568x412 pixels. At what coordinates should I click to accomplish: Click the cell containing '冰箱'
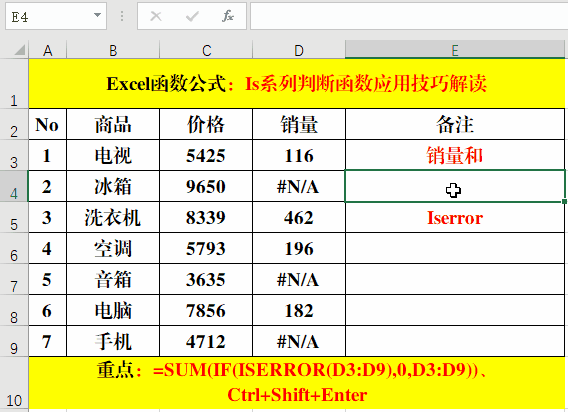[113, 186]
